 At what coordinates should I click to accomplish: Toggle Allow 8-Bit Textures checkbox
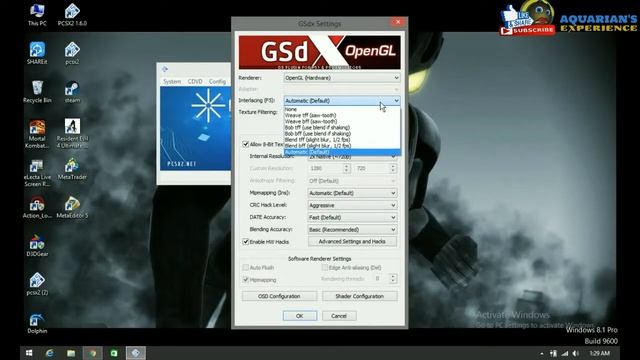(x=246, y=144)
